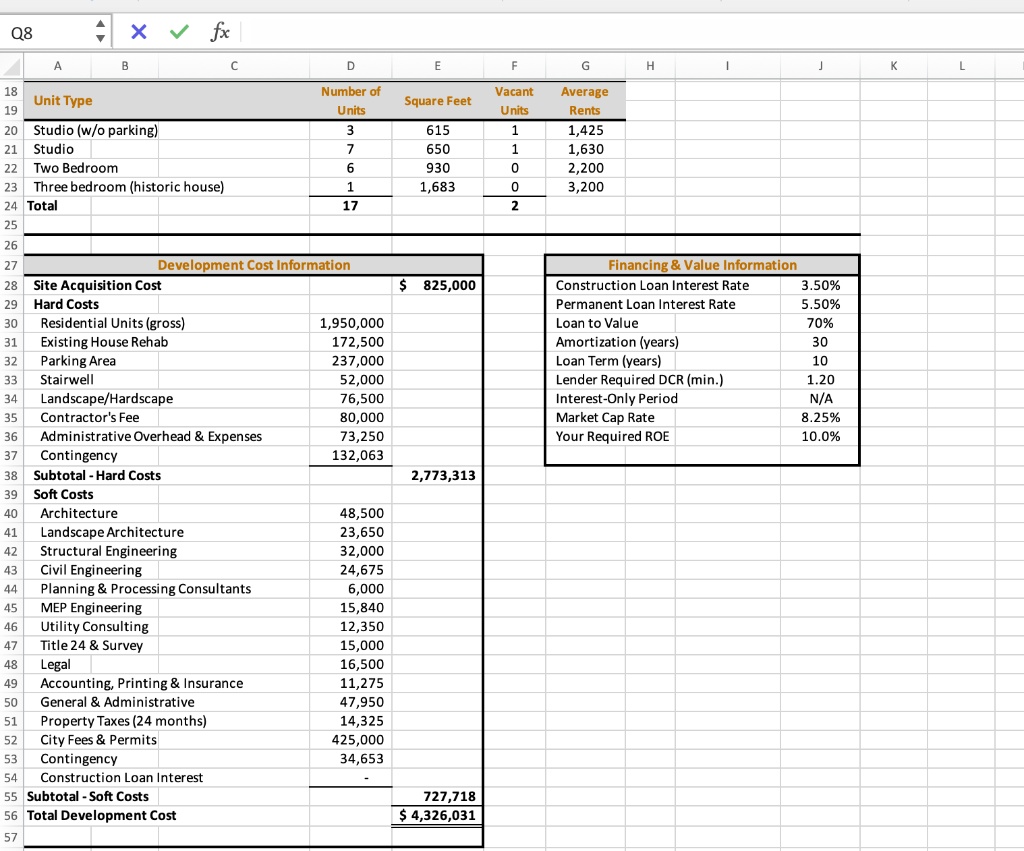Click the Name Box showing Q8
The width and height of the screenshot is (1024, 851).
coord(45,32)
